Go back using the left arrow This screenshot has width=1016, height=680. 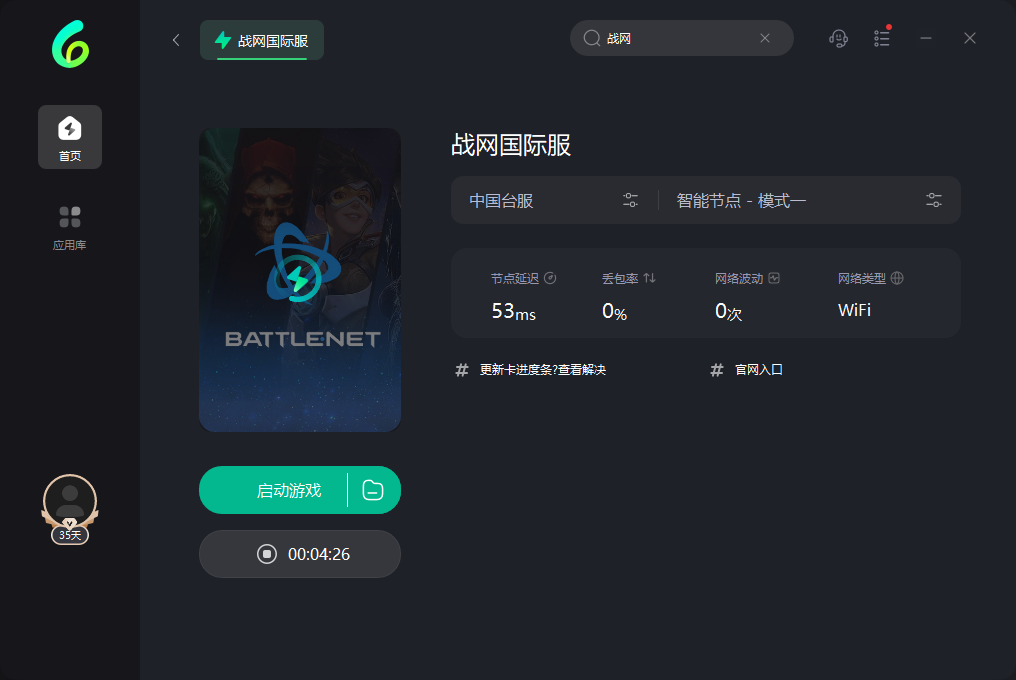[x=176, y=40]
